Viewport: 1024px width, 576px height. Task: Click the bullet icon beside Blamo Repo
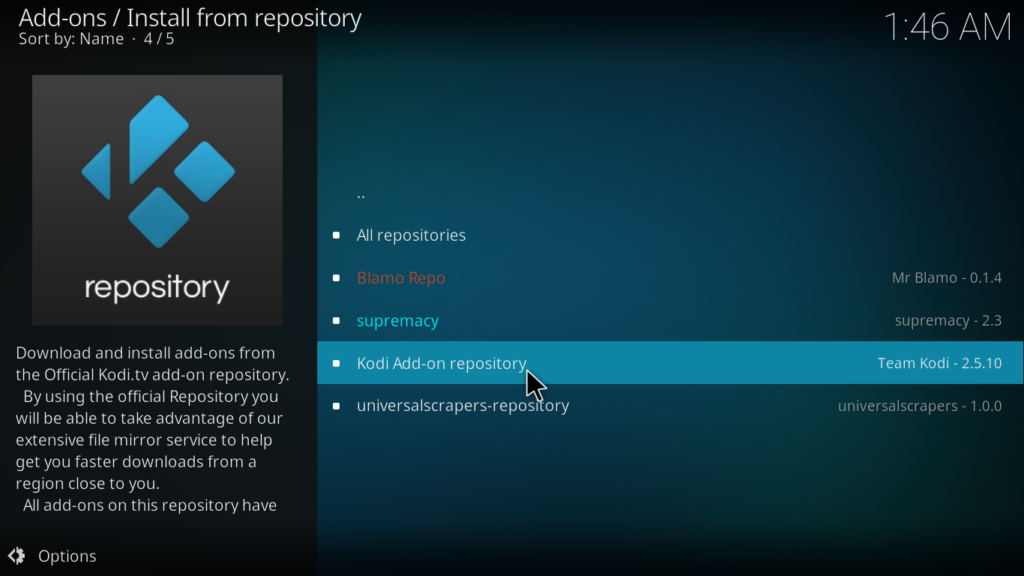pyautogui.click(x=336, y=278)
